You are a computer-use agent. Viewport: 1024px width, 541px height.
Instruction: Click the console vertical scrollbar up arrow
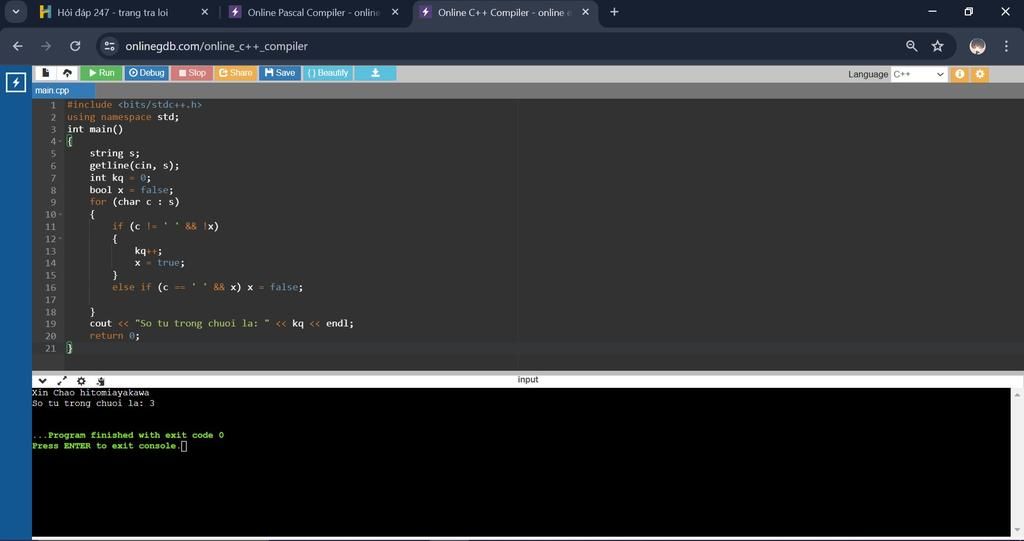(1017, 395)
